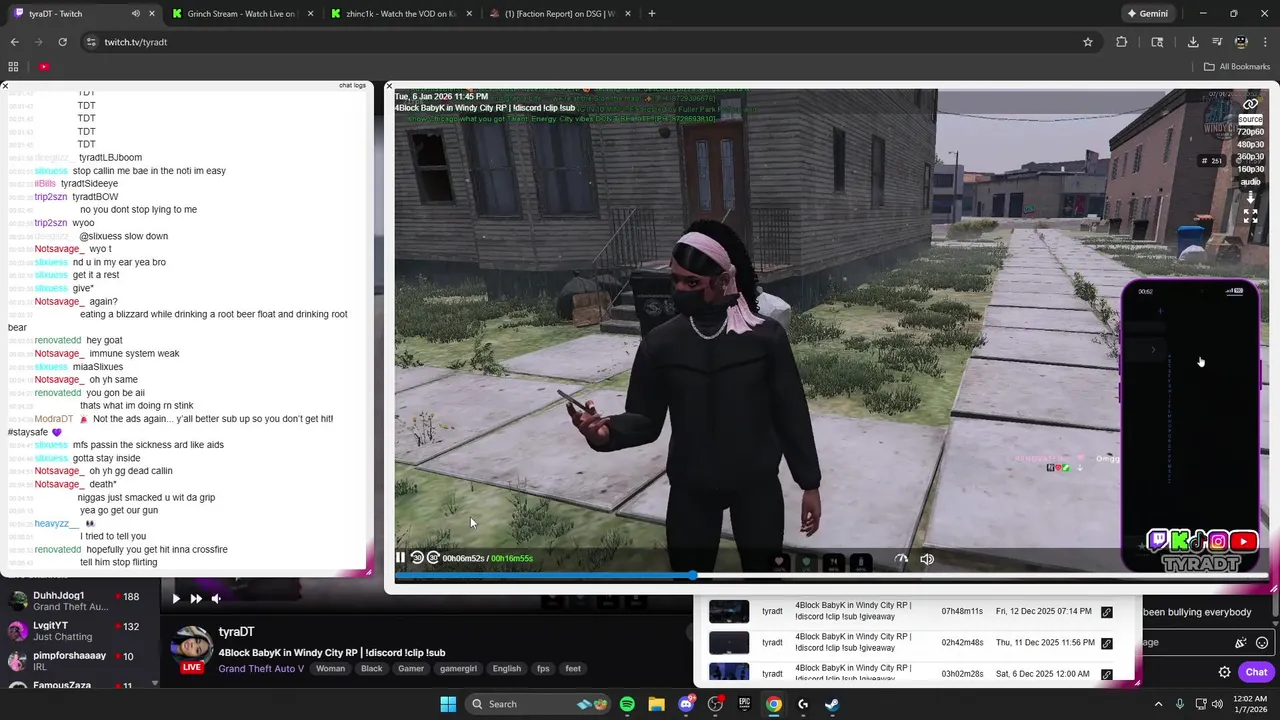
Task: Skip forward on underlying Twitch player
Action: 196,598
